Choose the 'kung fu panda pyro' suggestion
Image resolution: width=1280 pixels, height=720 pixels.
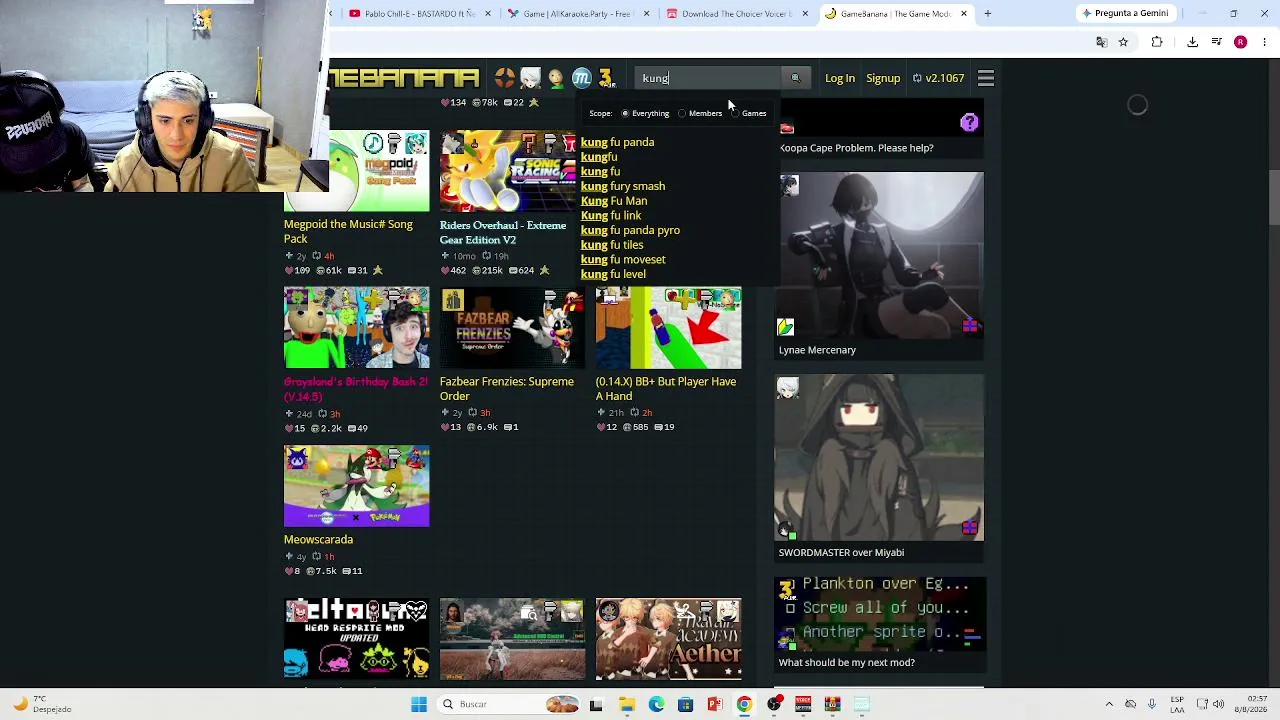(x=630, y=230)
